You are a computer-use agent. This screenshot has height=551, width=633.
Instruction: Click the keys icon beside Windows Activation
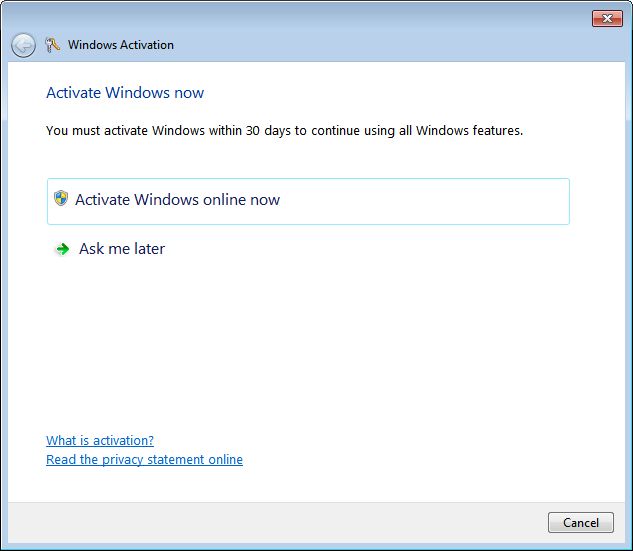[x=53, y=45]
